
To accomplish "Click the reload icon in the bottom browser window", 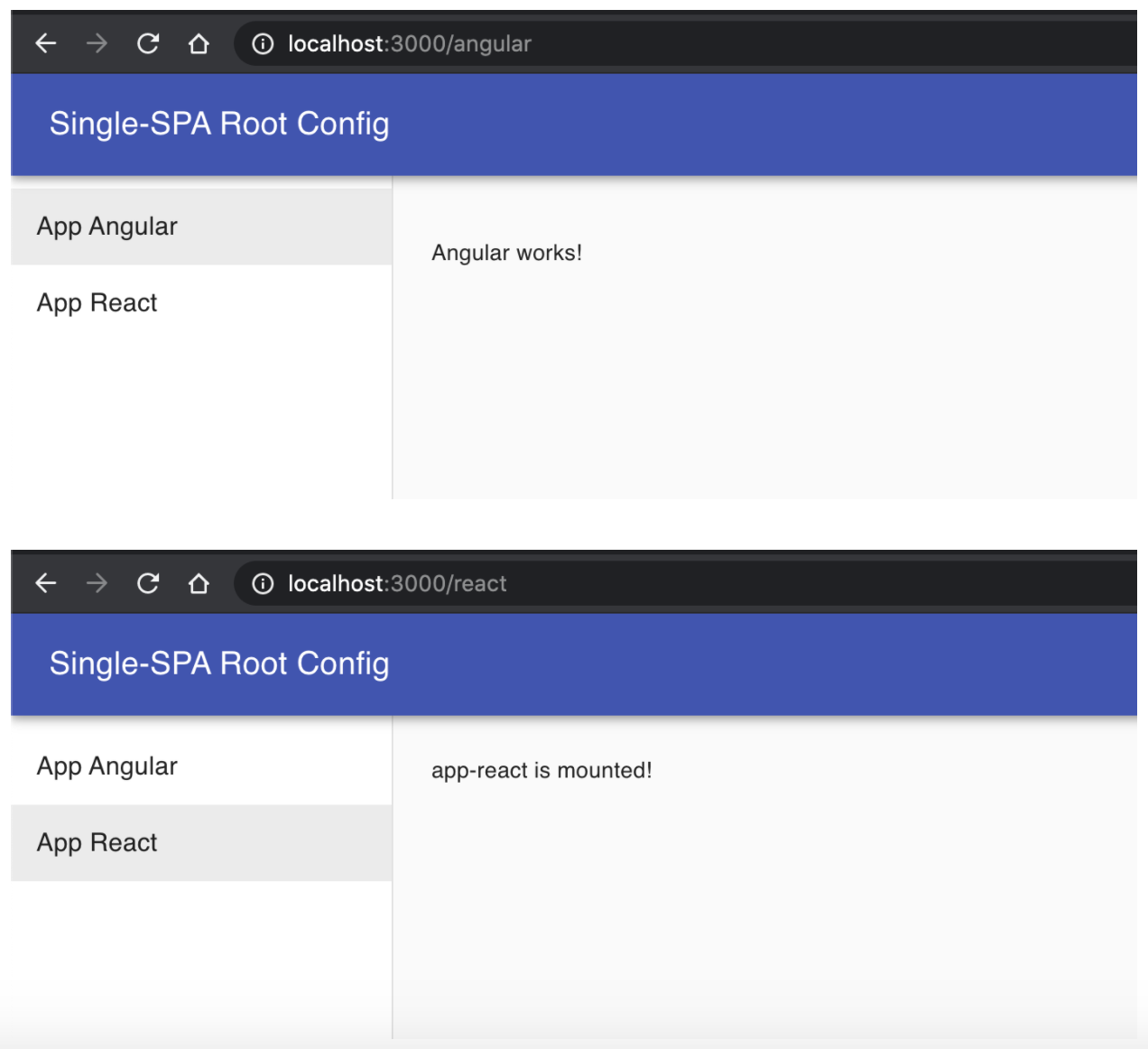I will coord(147,583).
